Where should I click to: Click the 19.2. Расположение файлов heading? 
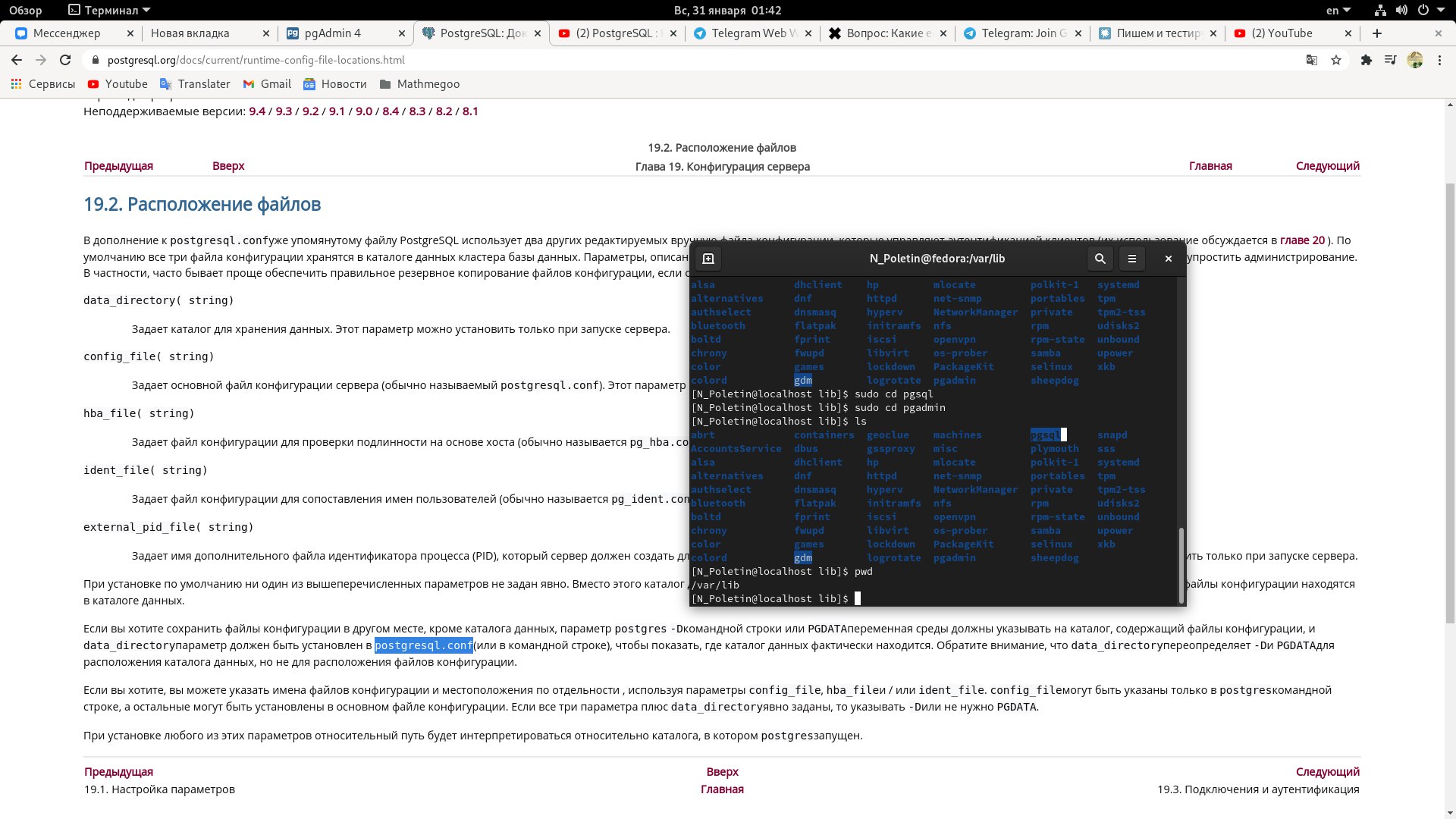click(x=202, y=205)
